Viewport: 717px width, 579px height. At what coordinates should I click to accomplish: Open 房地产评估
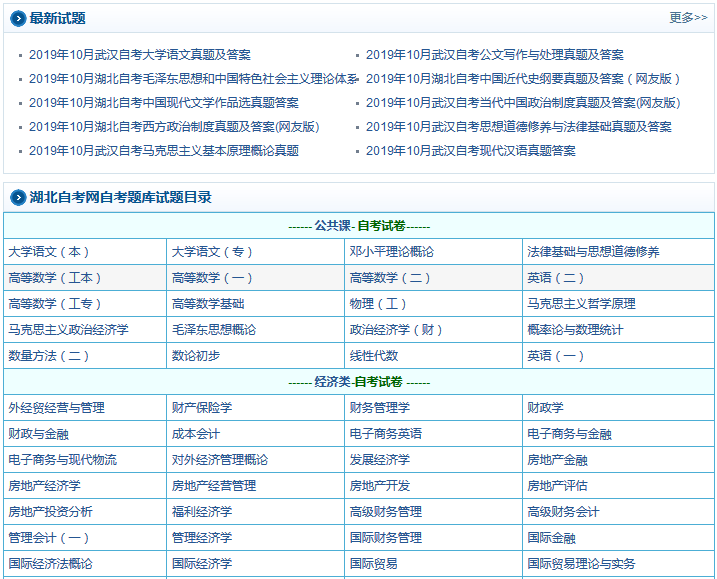[x=557, y=486]
